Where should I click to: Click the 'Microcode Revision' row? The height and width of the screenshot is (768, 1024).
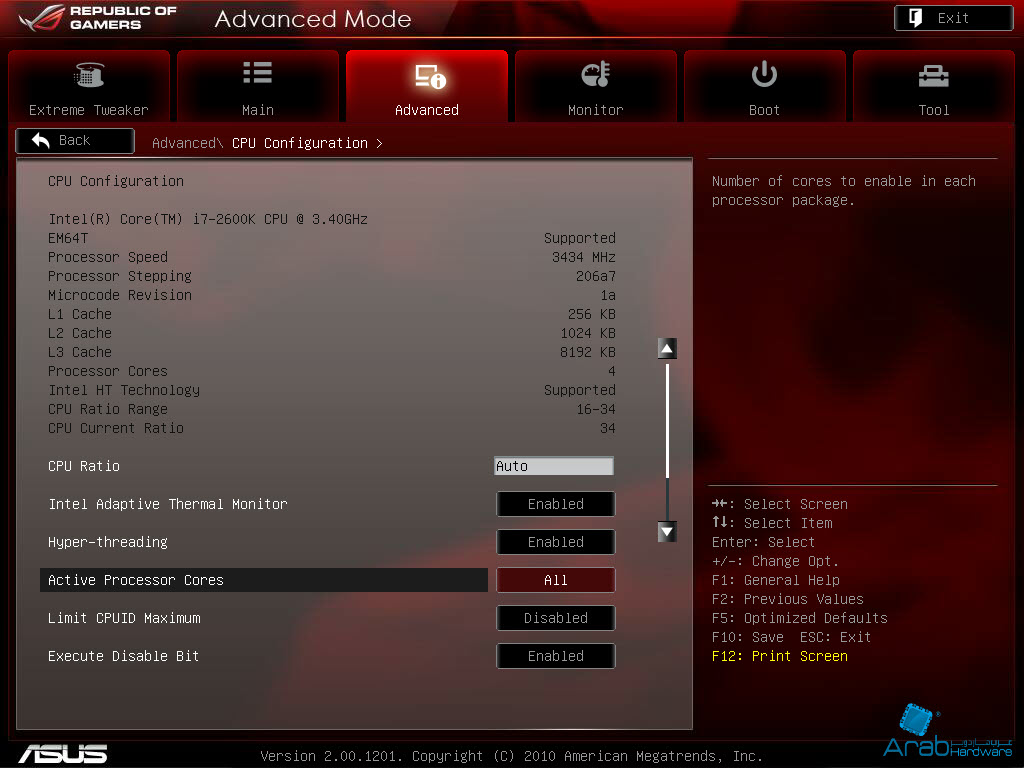coord(332,295)
